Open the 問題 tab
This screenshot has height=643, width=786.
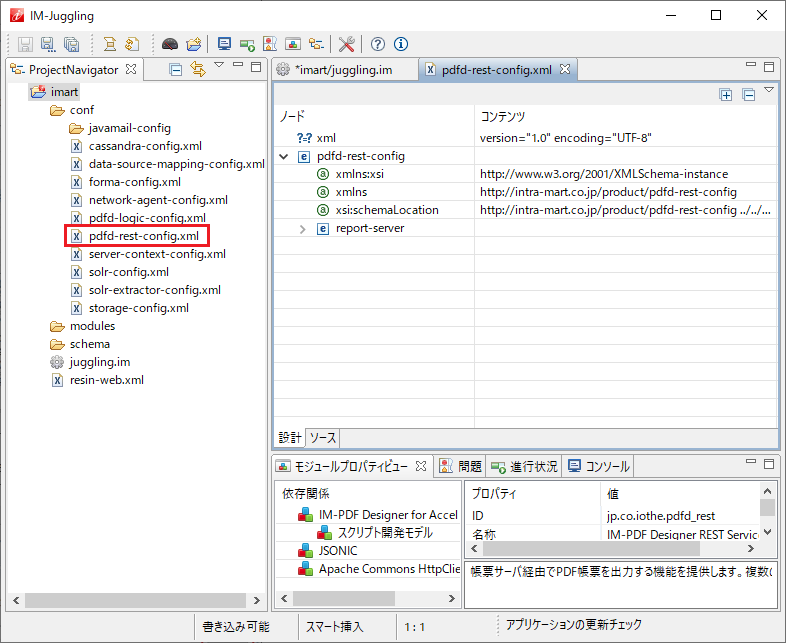461,467
